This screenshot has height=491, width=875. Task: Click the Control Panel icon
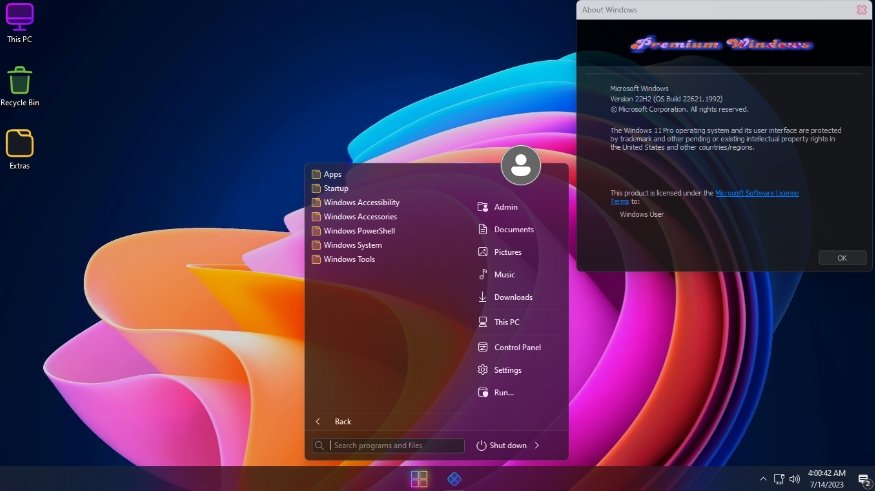pos(483,347)
